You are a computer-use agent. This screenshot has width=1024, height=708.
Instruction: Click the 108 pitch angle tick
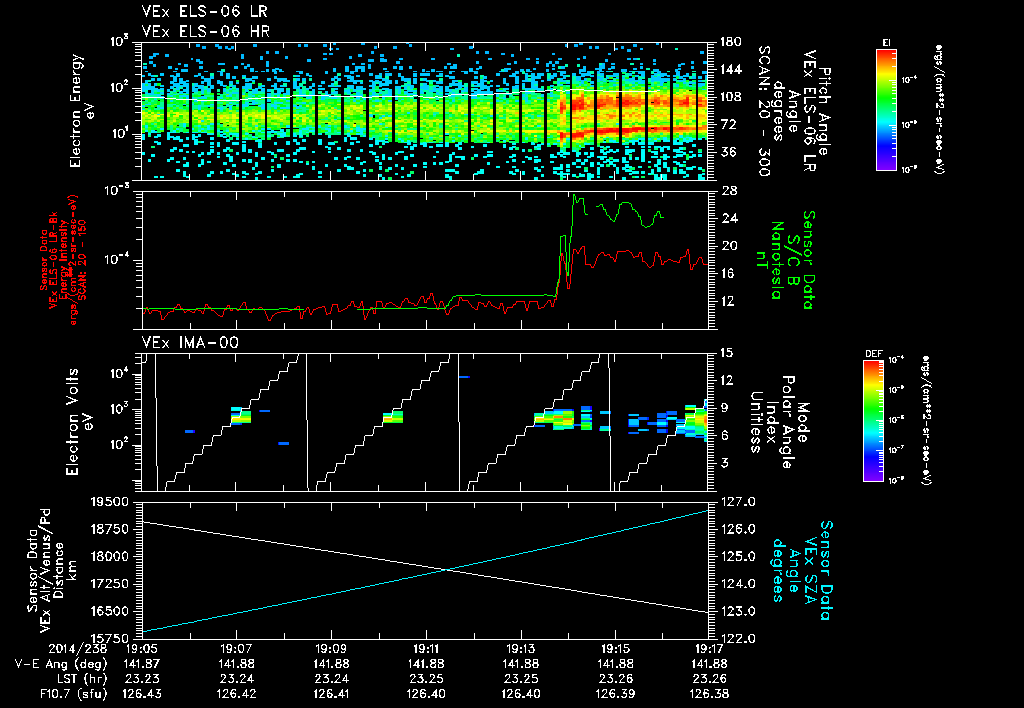tap(730, 97)
